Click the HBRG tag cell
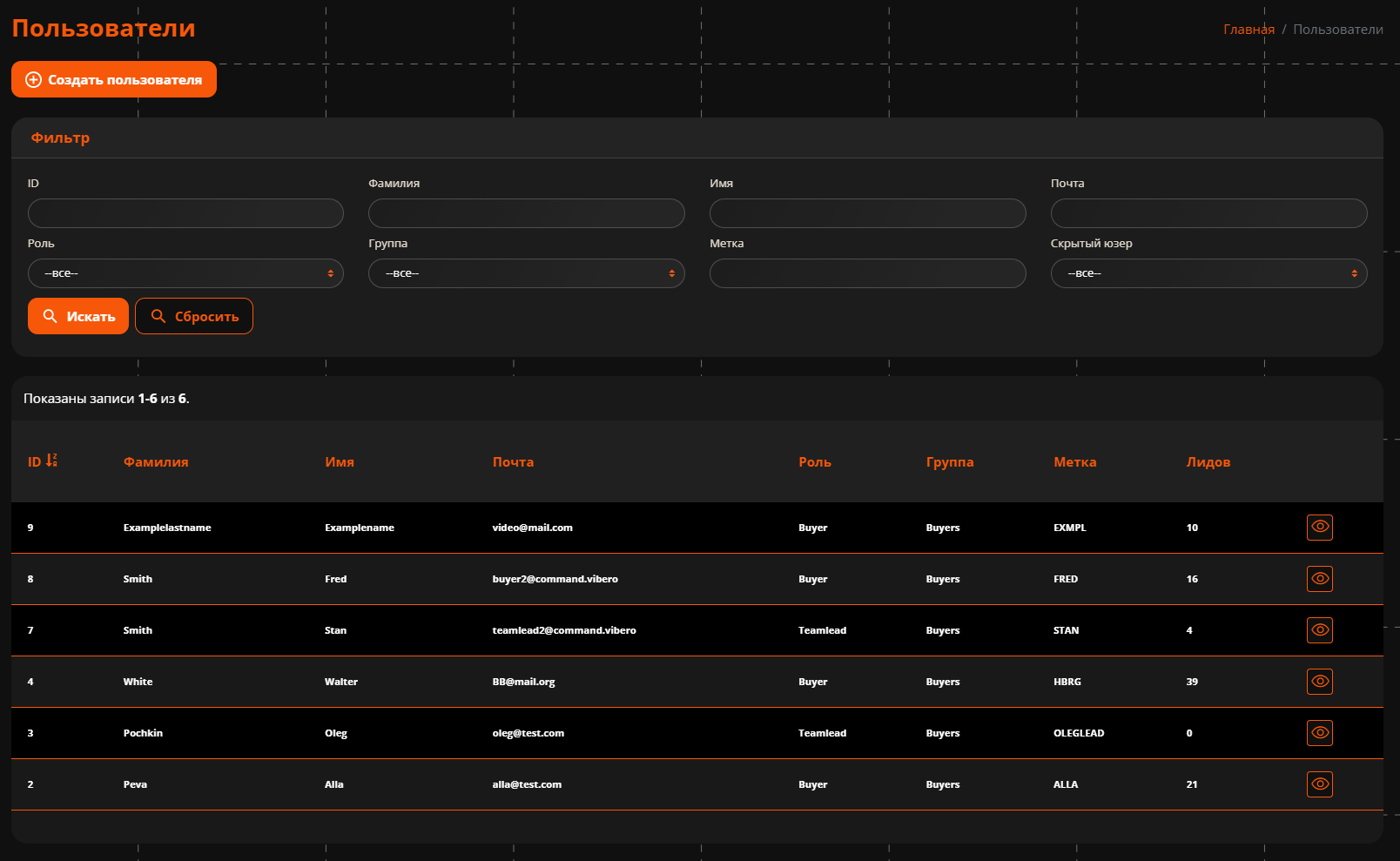This screenshot has width=1400, height=861. 1067,682
